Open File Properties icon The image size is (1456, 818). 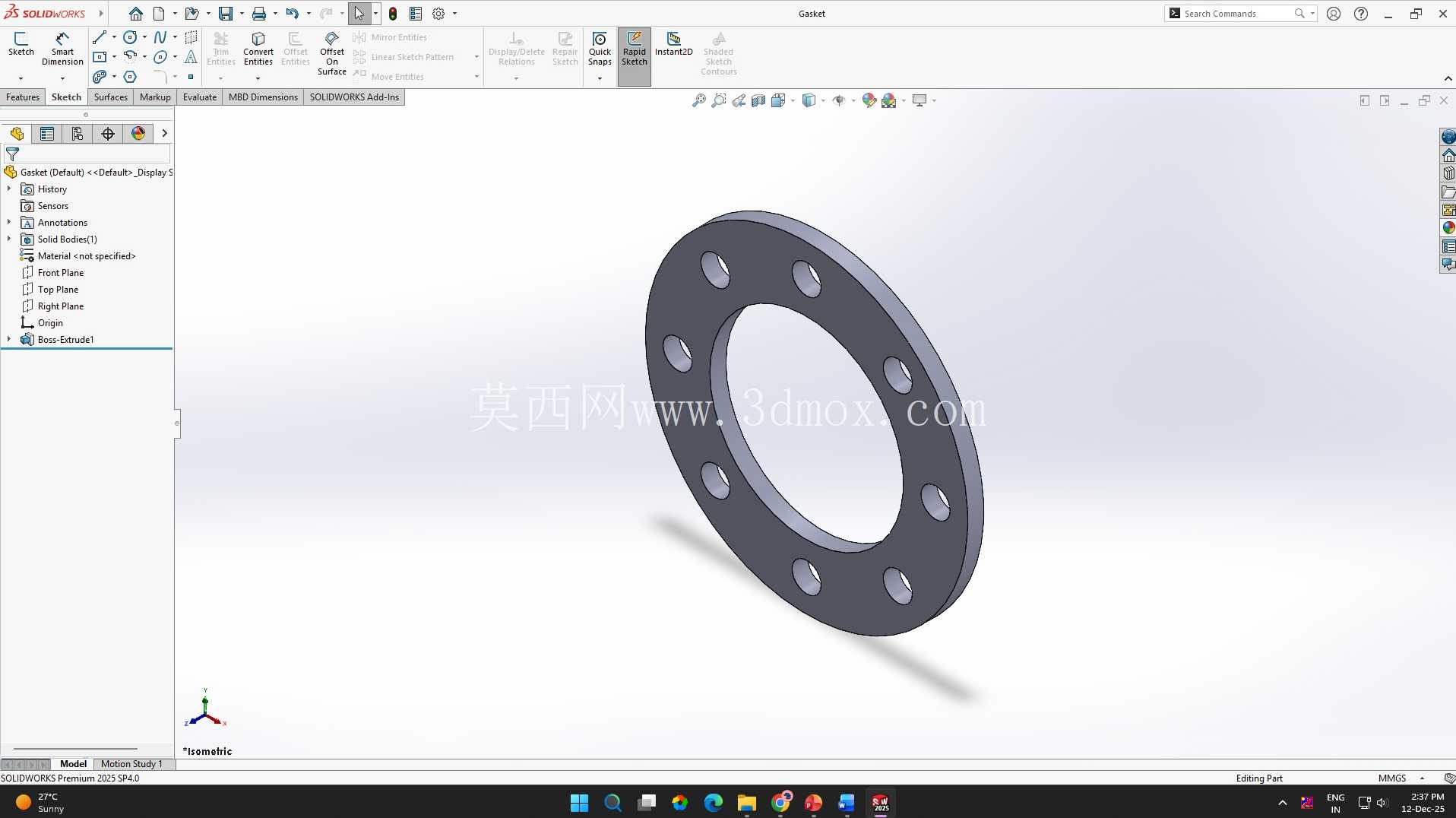pyautogui.click(x=416, y=14)
